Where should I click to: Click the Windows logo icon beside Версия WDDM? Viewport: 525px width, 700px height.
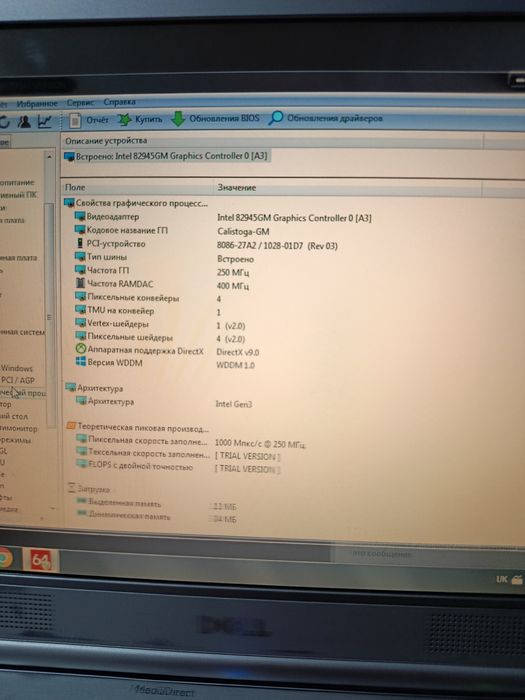coord(81,362)
